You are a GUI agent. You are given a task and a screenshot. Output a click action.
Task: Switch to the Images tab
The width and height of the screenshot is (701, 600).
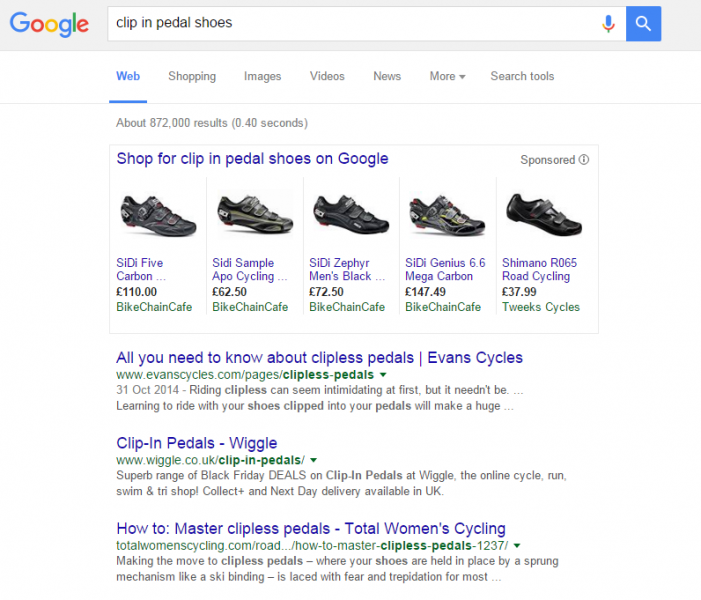[x=262, y=76]
